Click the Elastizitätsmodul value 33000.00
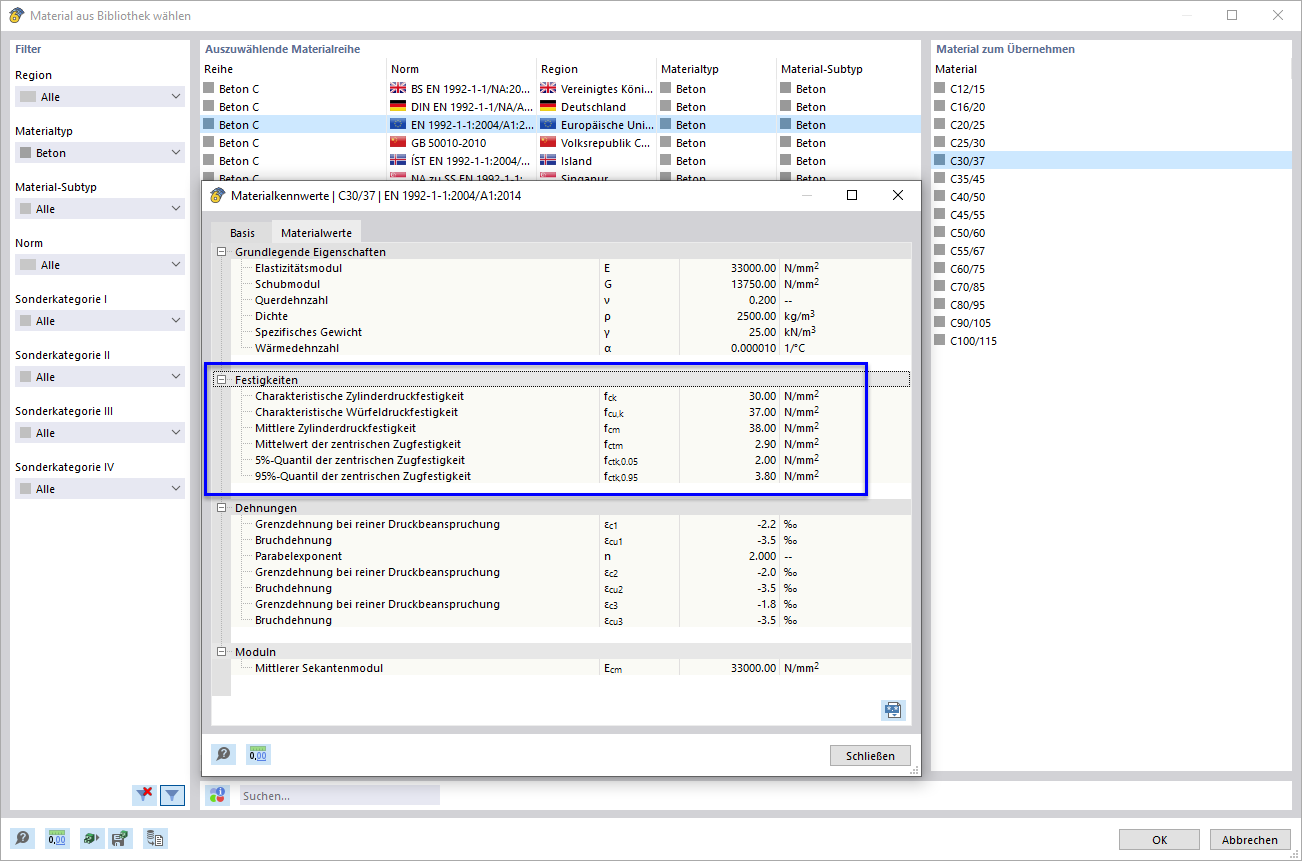1302x861 pixels. tap(751, 268)
